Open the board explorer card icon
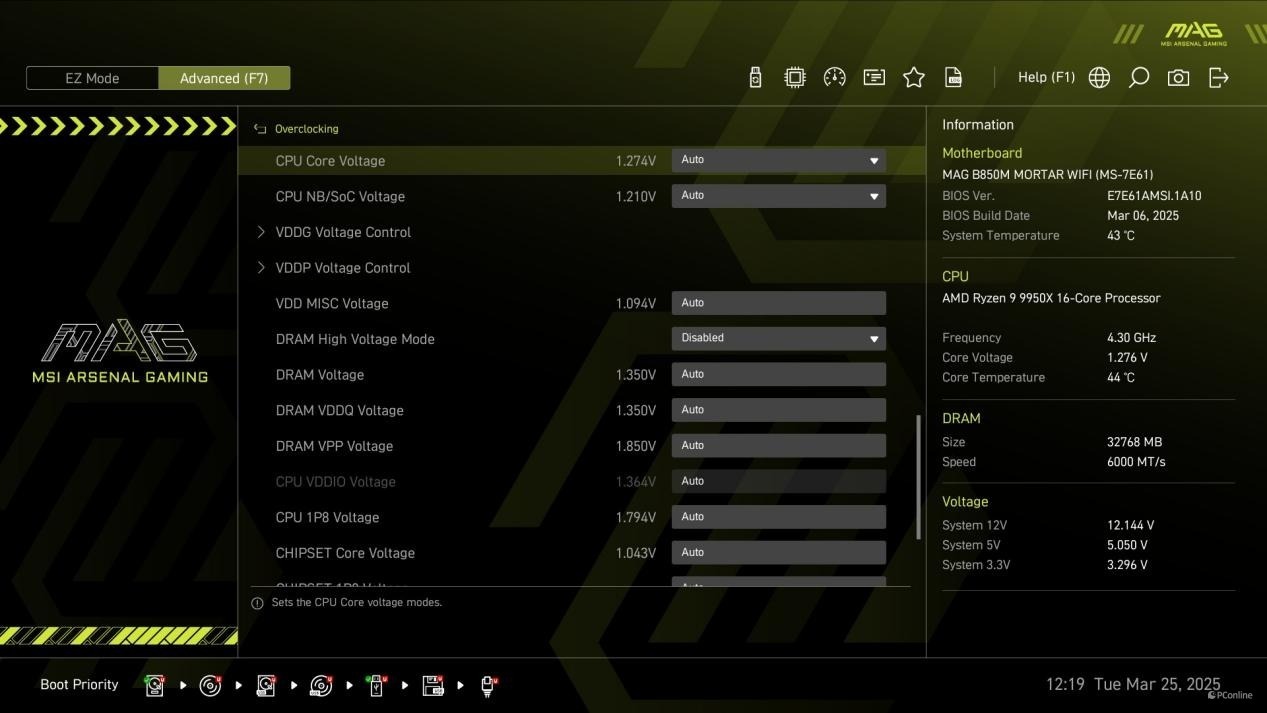The image size is (1267, 713). (874, 78)
